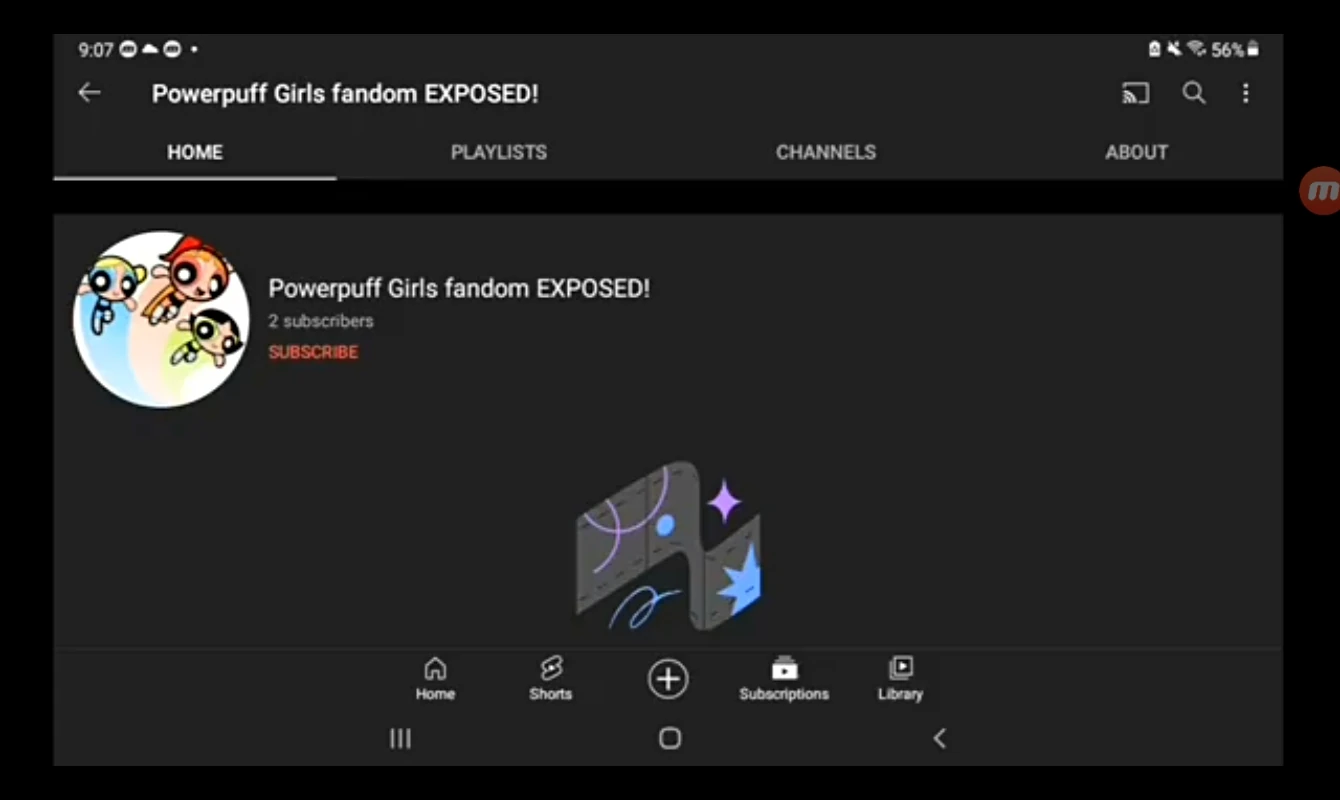Tap the channel name beside the avatar
Viewport: 1340px width, 800px height.
pos(459,288)
